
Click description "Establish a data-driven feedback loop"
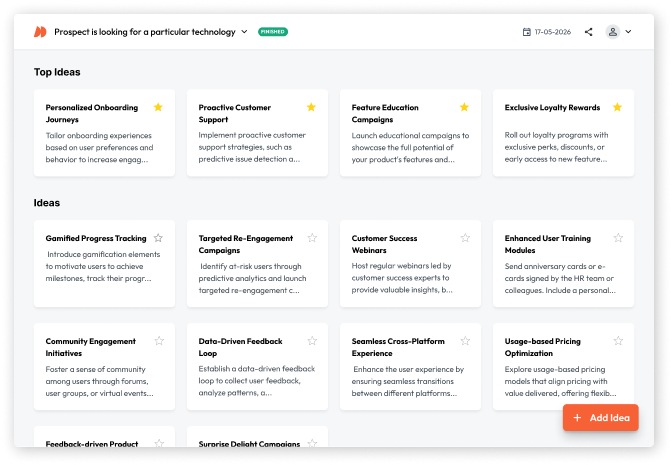tap(257, 381)
